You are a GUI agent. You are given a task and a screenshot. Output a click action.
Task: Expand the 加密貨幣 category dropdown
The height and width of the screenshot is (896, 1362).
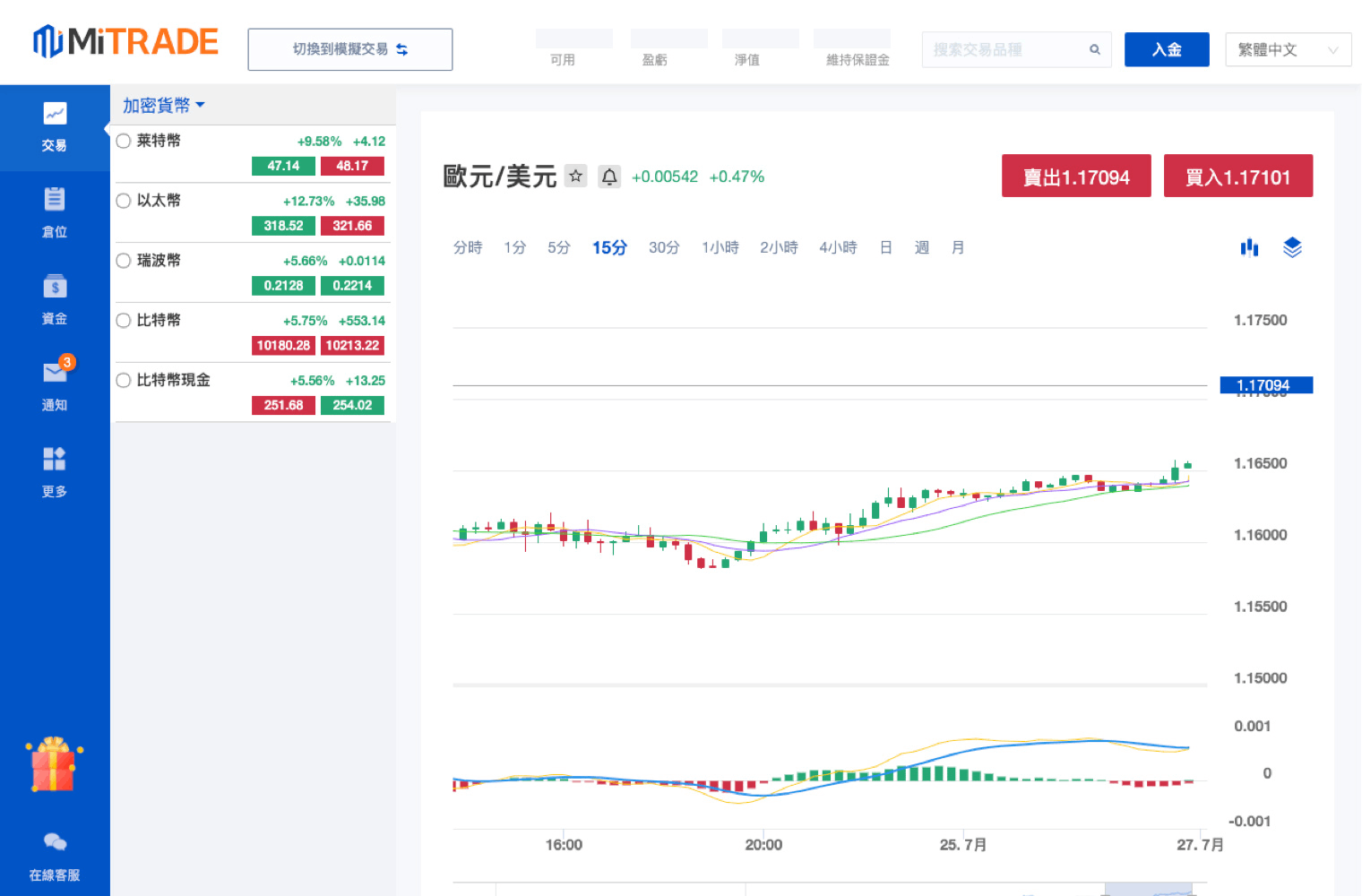coord(164,106)
